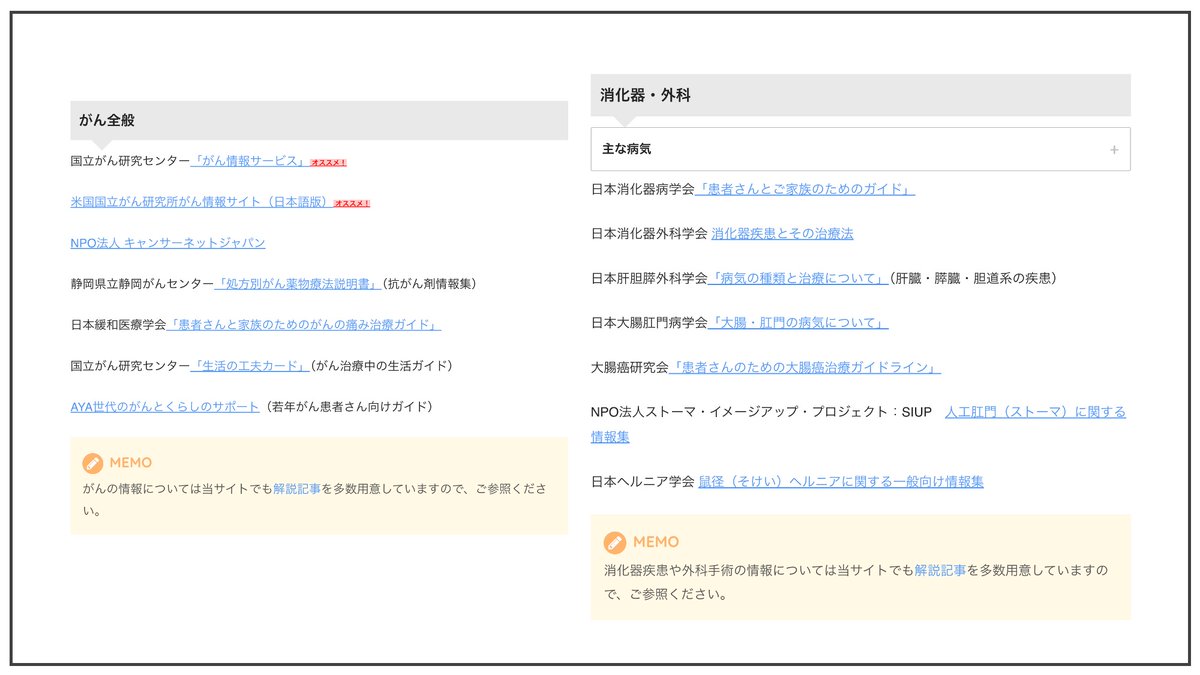Click 解説記事 link in the がん全般 memo

pyautogui.click(x=297, y=489)
